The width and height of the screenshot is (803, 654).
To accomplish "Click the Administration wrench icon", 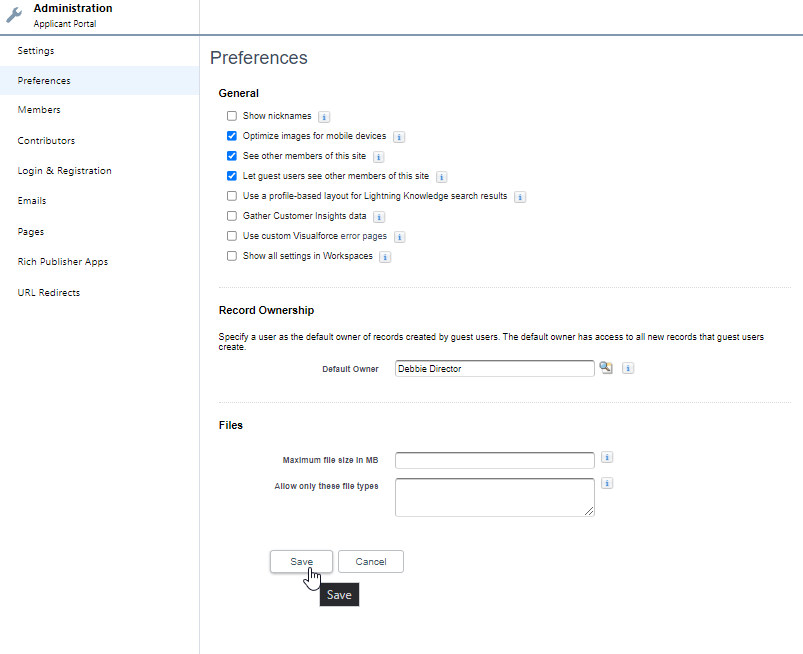I will [x=14, y=15].
